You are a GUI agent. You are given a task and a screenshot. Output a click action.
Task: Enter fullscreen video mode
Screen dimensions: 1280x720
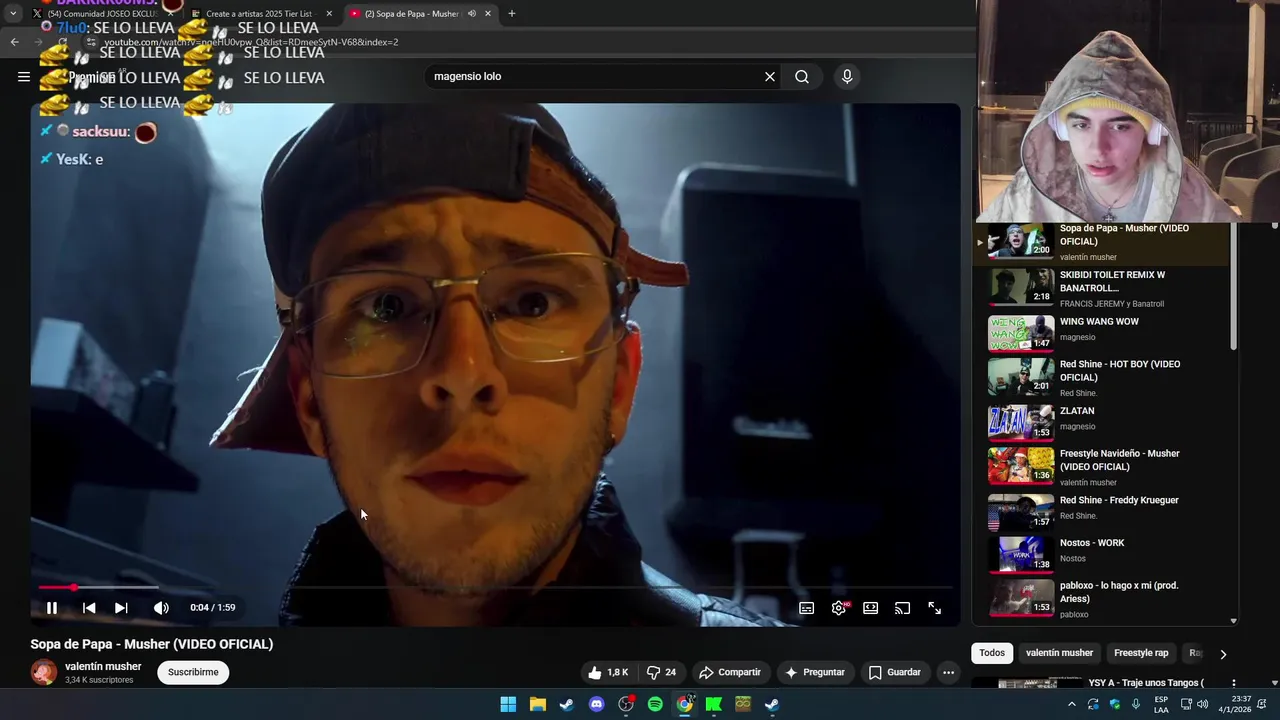point(934,608)
